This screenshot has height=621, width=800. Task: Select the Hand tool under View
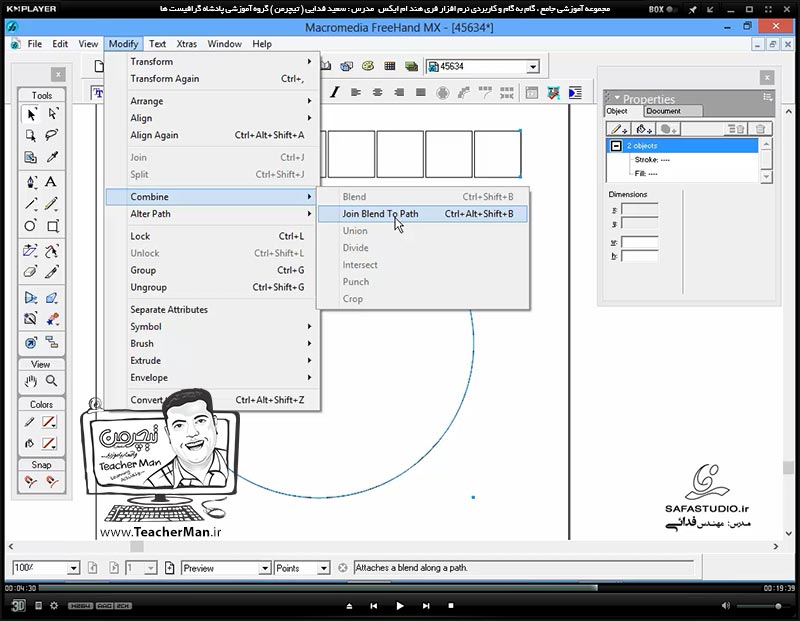tap(31, 381)
